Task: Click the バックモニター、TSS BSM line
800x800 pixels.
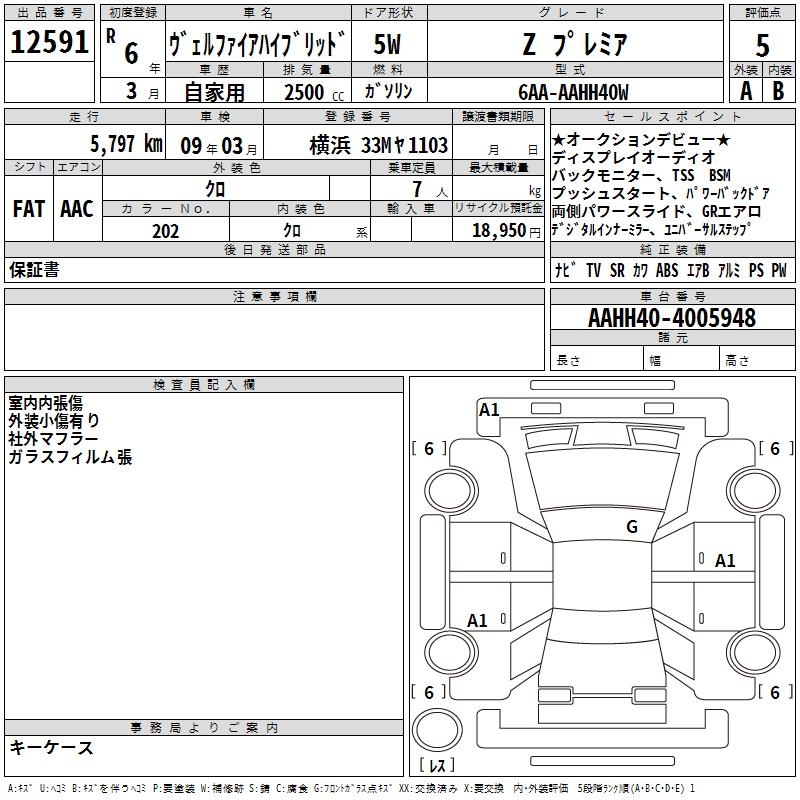Action: pos(641,176)
